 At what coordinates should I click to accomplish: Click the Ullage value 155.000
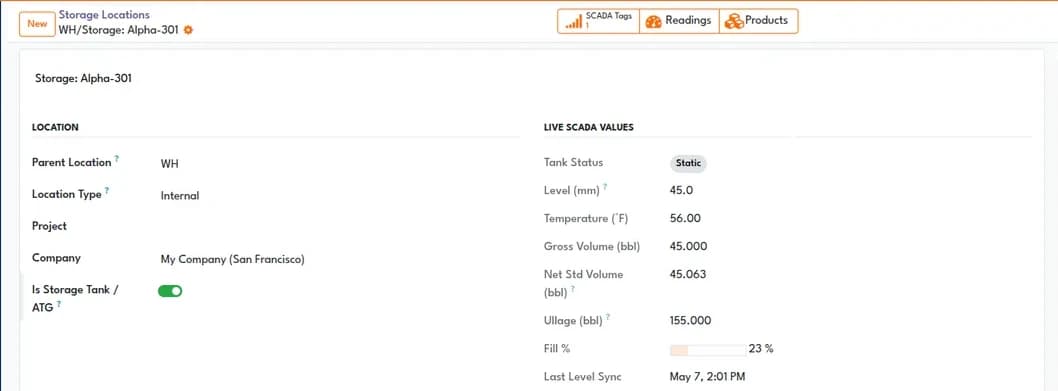tap(690, 321)
